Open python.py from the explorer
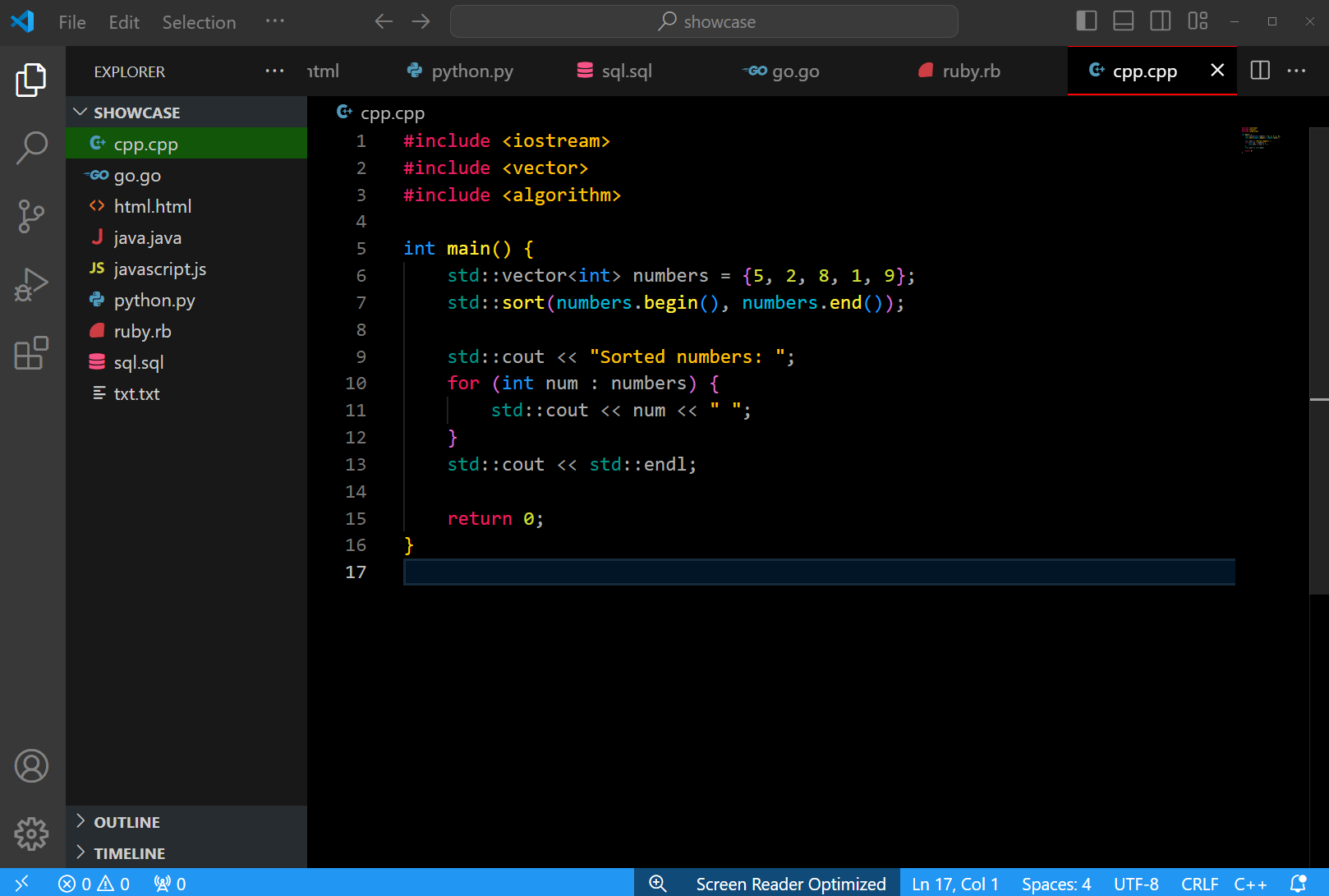 [186, 300]
